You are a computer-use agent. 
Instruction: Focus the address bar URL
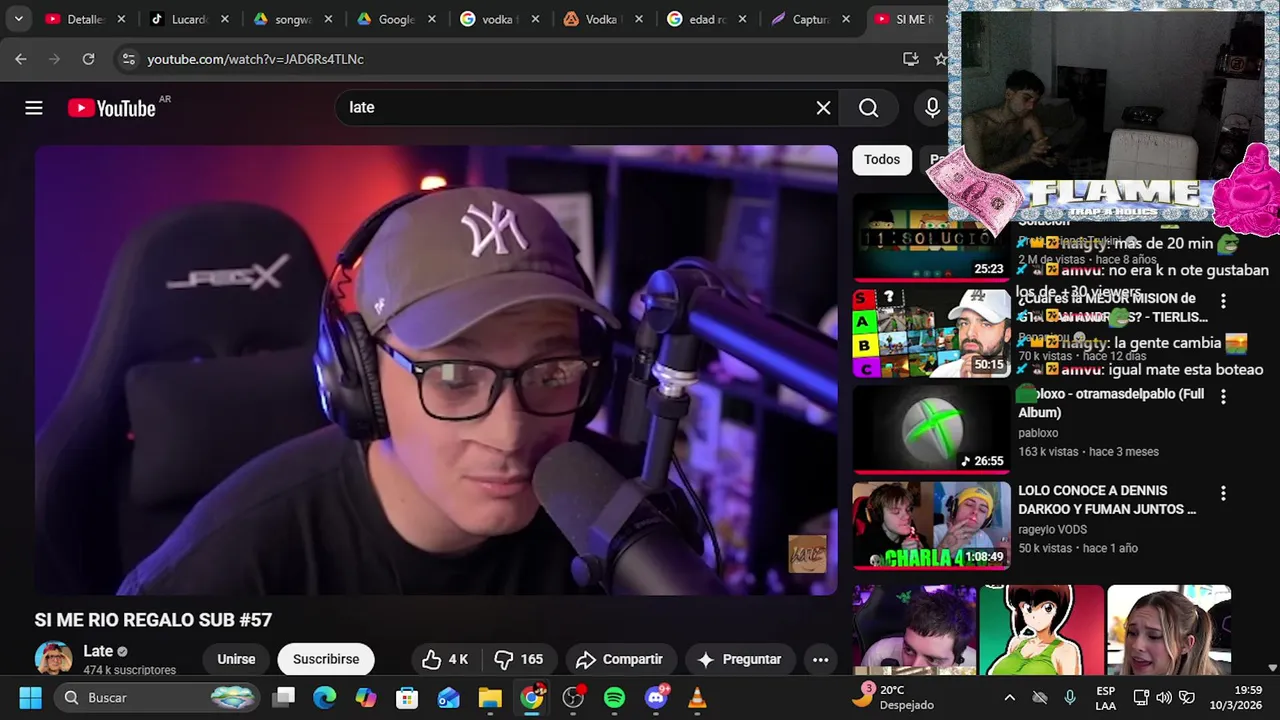coord(255,59)
